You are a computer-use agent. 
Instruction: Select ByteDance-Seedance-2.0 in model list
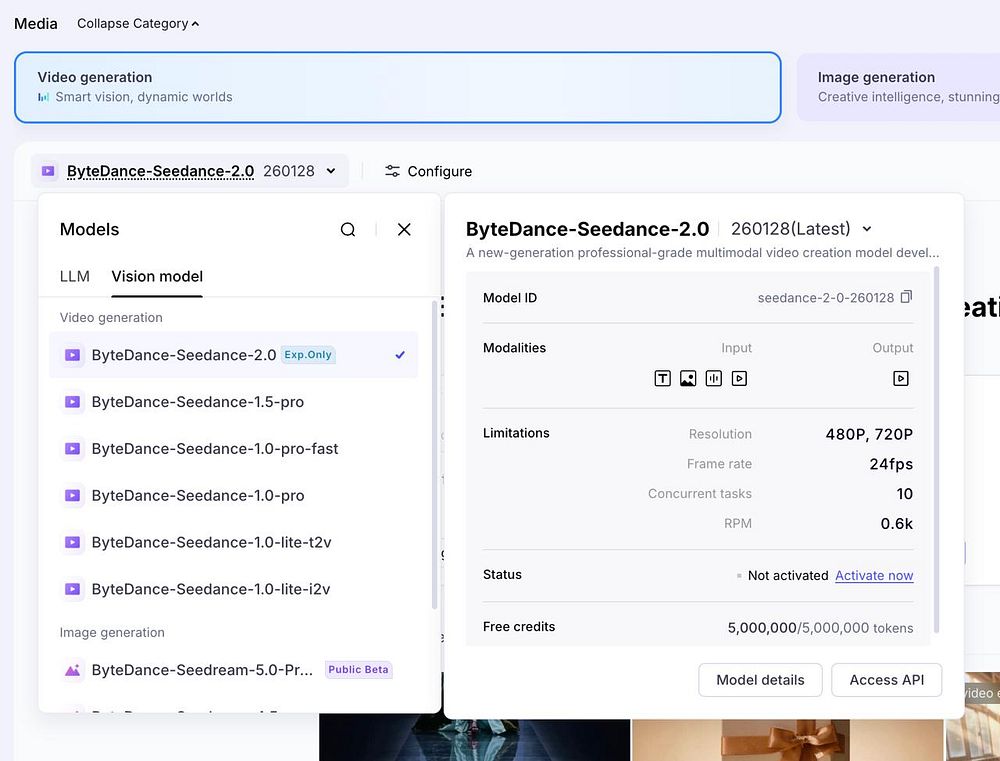pos(233,355)
